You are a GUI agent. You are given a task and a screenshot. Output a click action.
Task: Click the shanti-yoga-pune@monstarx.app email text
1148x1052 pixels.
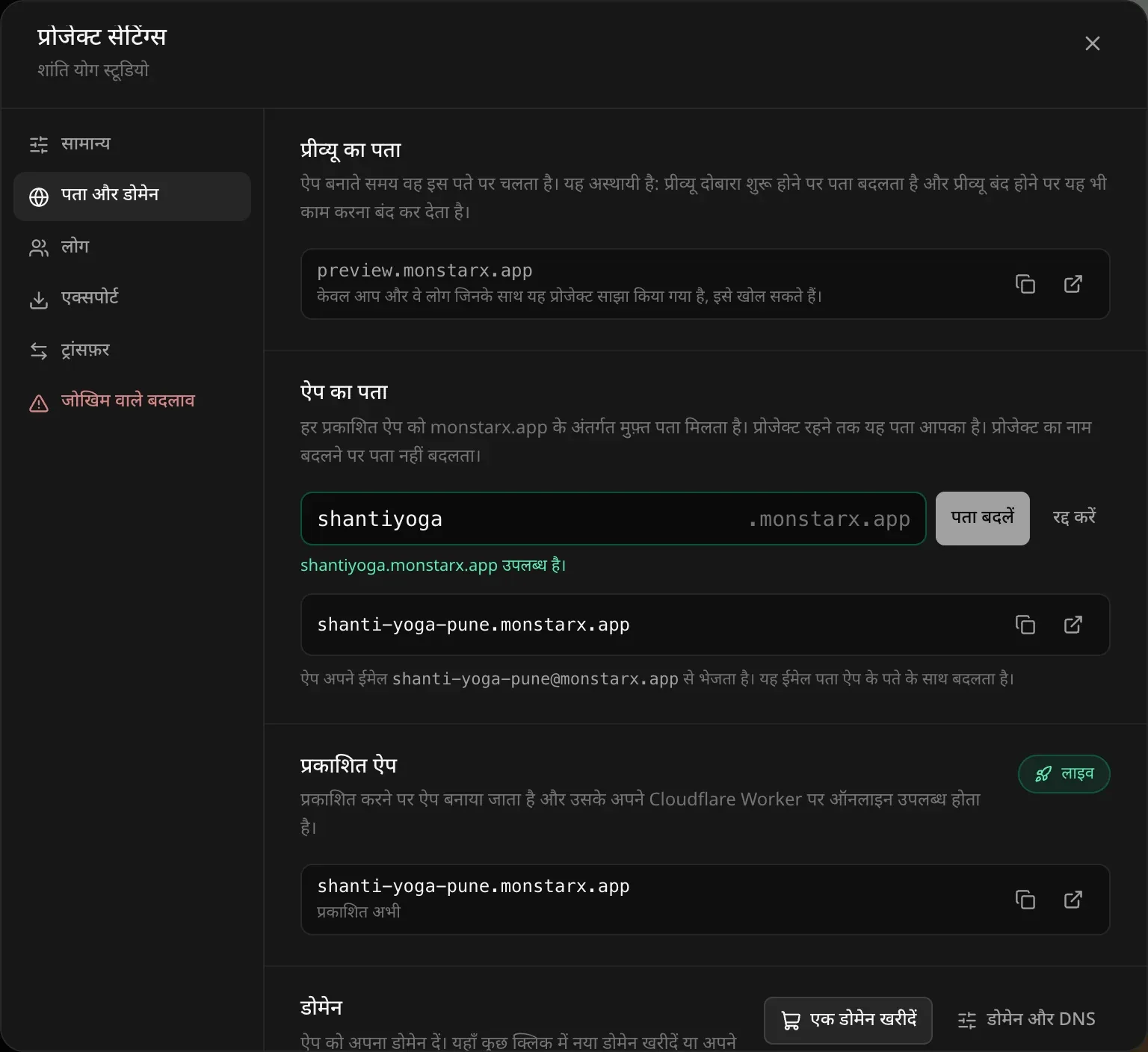click(x=535, y=679)
